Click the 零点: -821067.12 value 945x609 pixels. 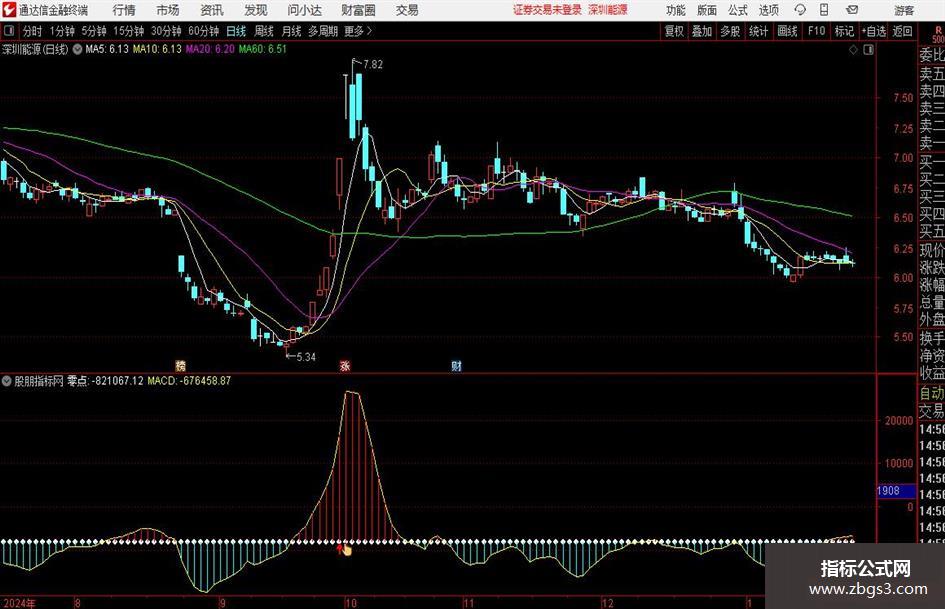click(105, 380)
